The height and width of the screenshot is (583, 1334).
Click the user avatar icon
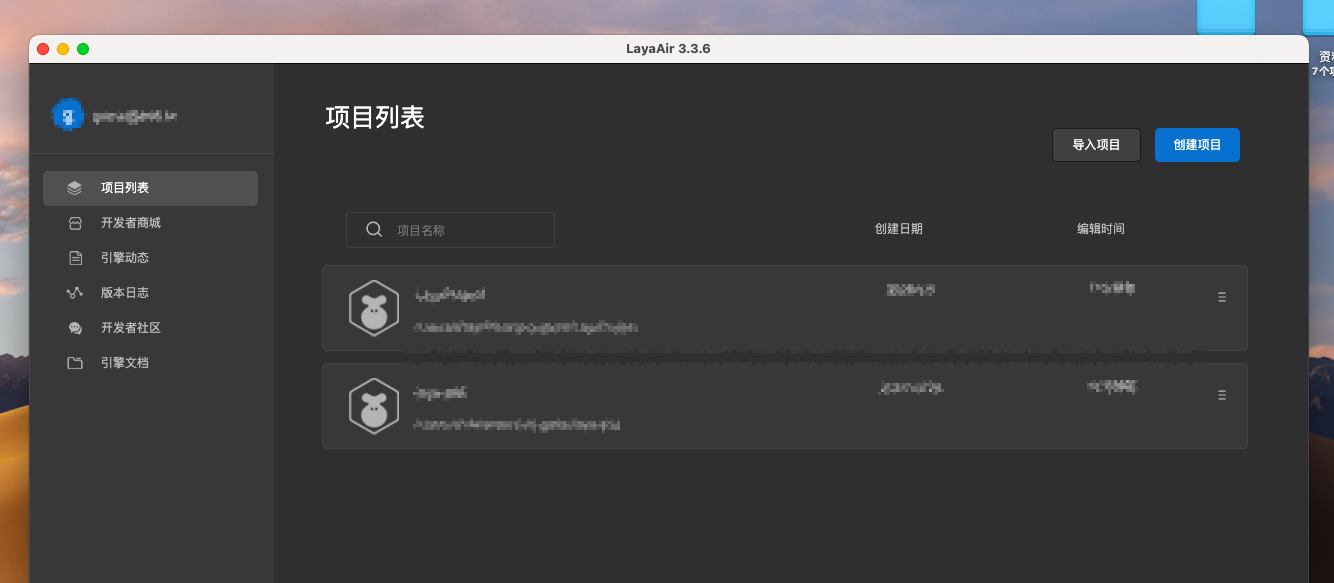pyautogui.click(x=67, y=116)
